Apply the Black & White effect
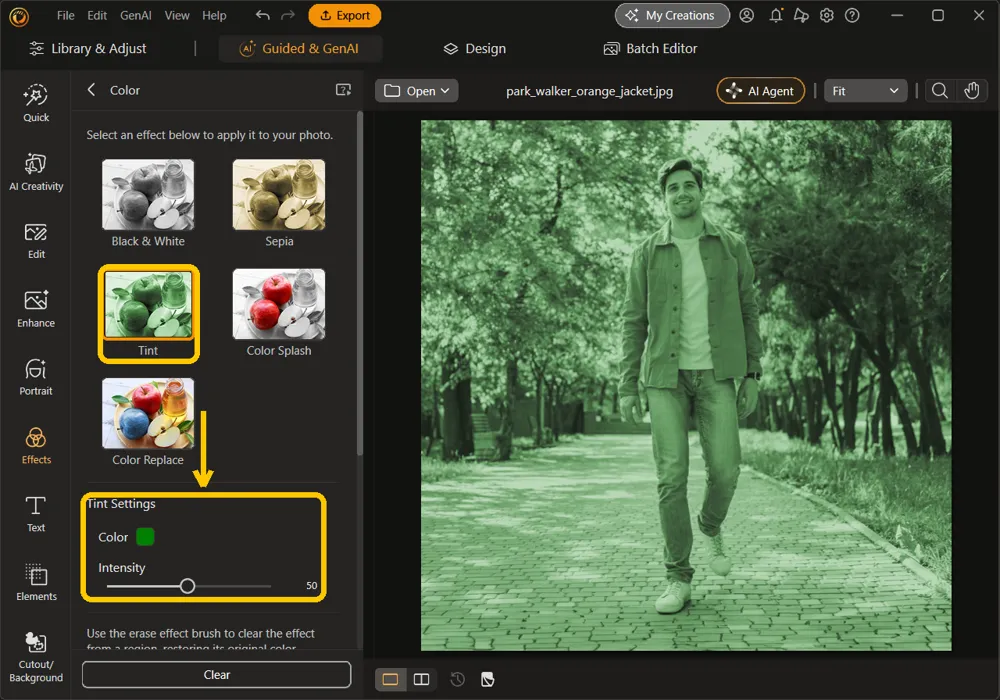1000x700 pixels. 148,204
